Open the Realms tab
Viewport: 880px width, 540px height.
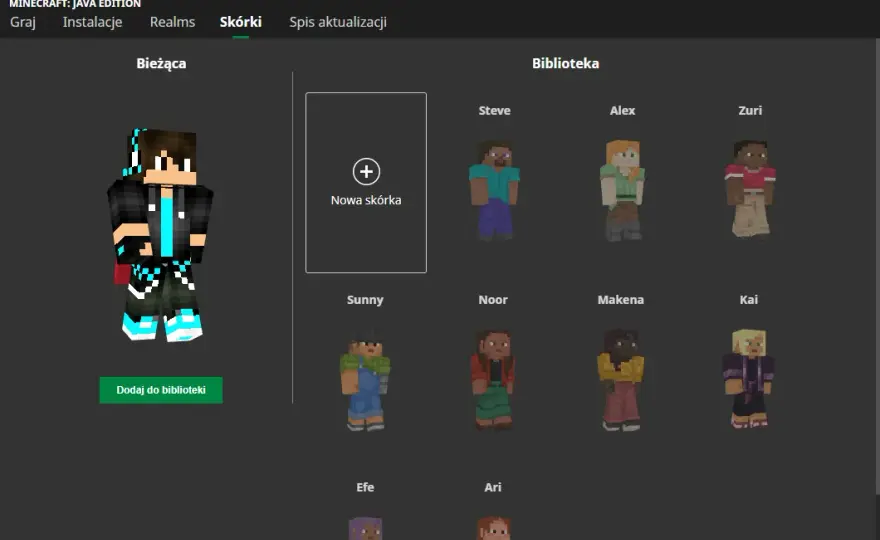click(x=172, y=22)
